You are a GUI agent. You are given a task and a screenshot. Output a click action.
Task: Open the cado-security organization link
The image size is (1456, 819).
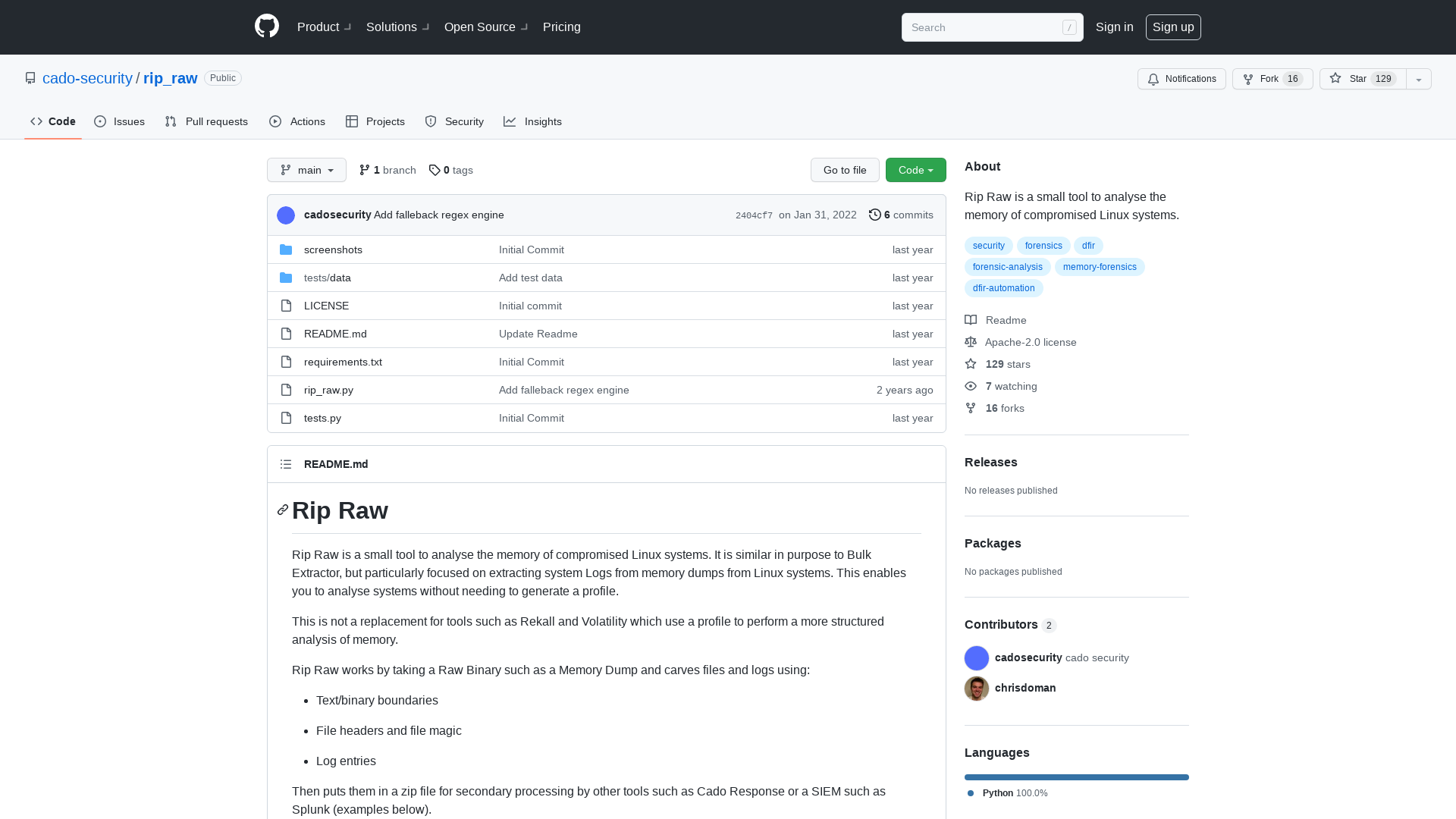[x=87, y=78]
